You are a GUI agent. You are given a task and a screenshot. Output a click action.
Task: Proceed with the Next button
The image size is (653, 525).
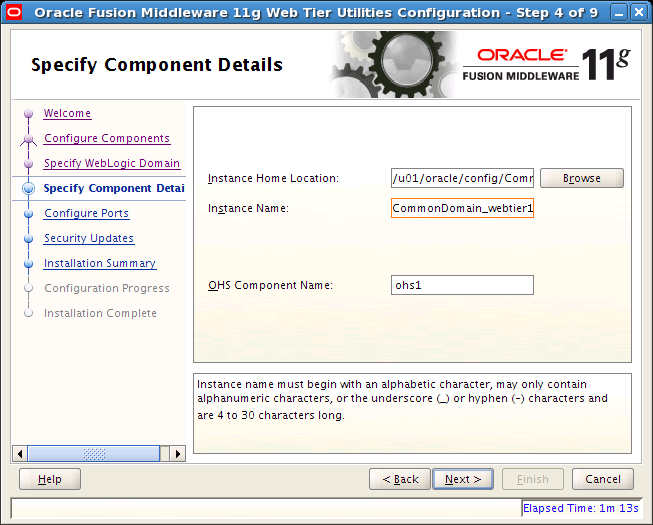click(463, 479)
